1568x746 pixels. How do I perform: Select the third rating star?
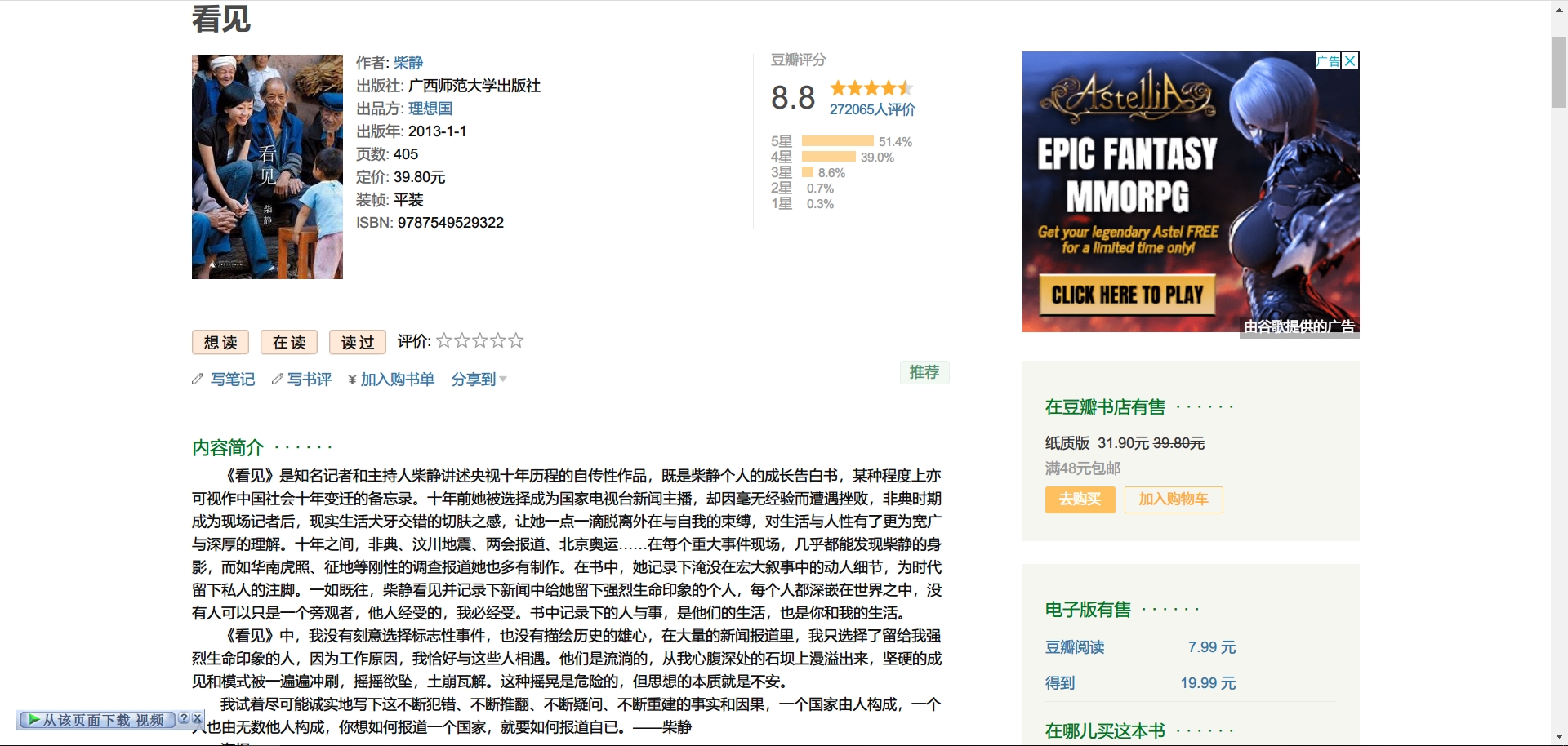point(480,341)
